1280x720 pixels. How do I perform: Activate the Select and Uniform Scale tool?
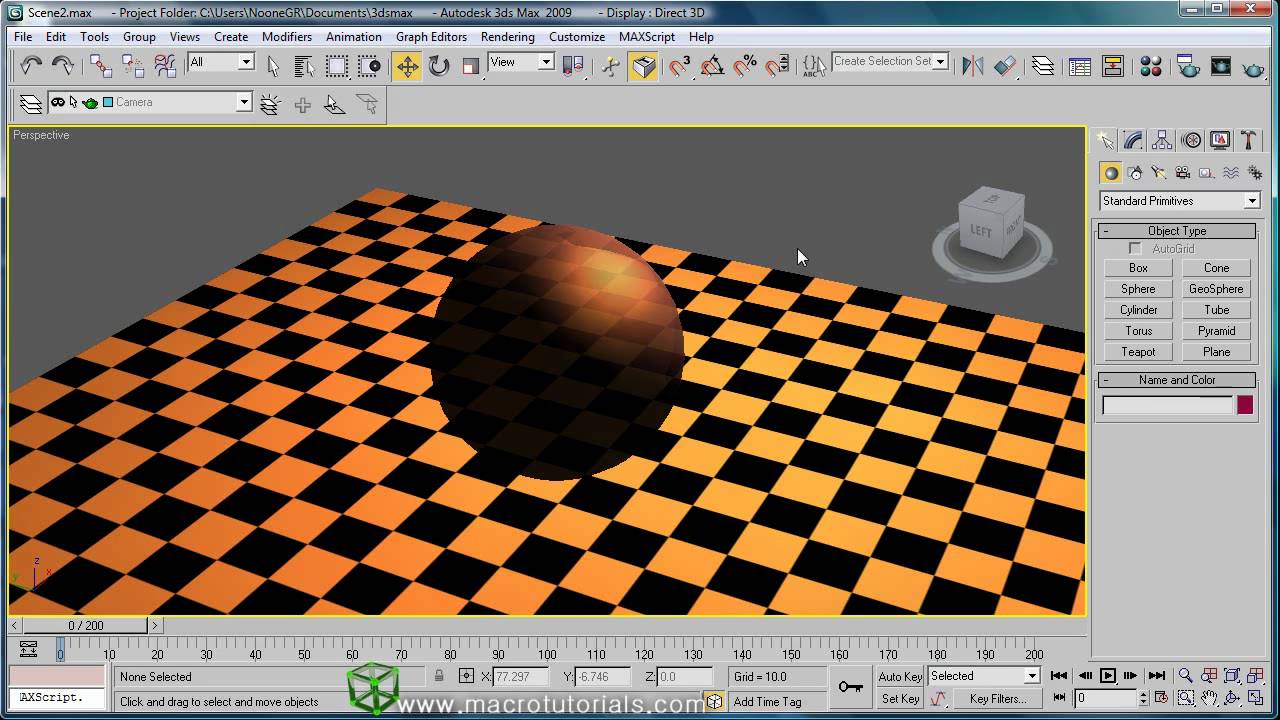[x=471, y=66]
